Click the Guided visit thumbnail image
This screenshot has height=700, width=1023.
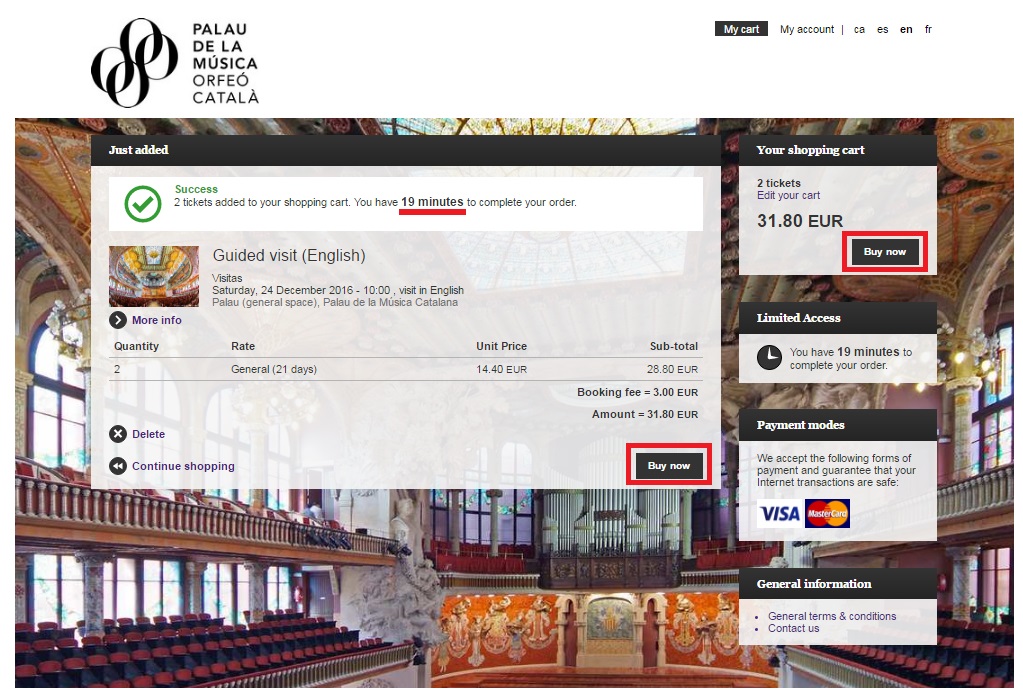click(x=154, y=276)
